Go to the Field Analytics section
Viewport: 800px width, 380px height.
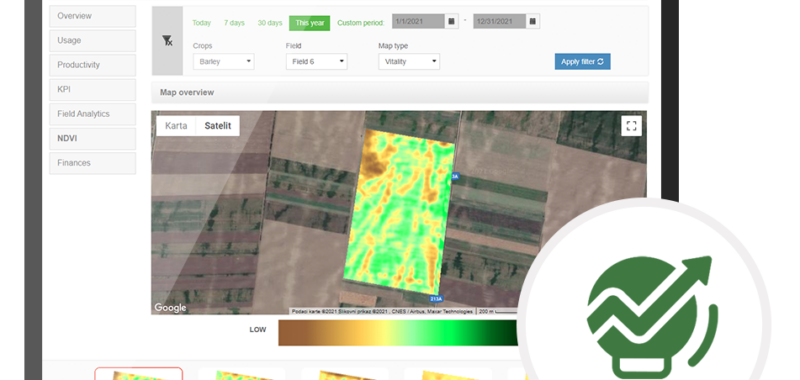(92, 114)
